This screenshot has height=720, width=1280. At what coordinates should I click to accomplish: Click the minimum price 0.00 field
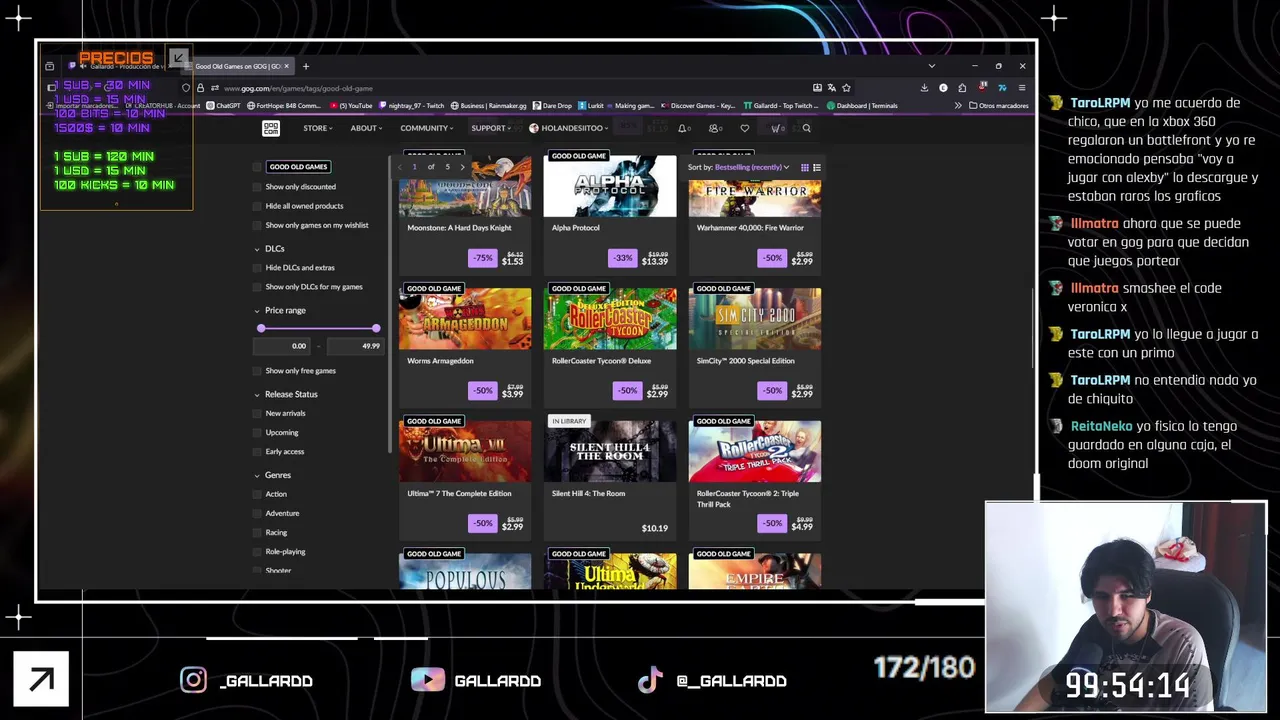pyautogui.click(x=283, y=346)
